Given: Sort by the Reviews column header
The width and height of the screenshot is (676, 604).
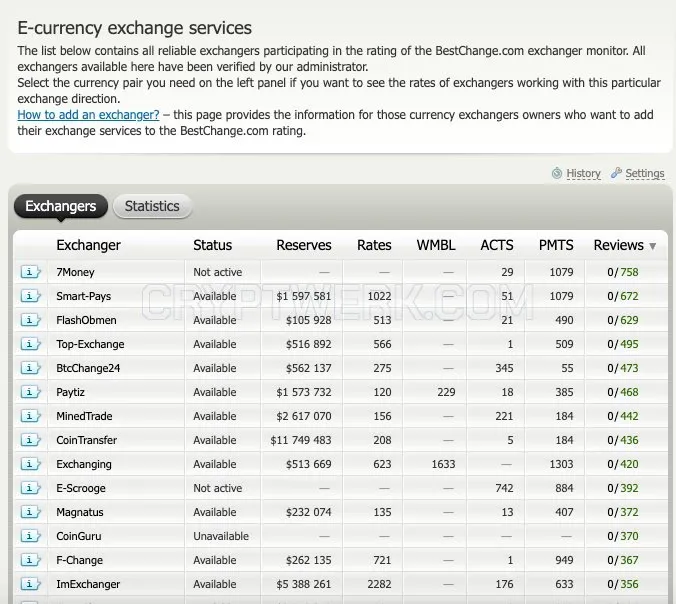Looking at the screenshot, I should [619, 245].
